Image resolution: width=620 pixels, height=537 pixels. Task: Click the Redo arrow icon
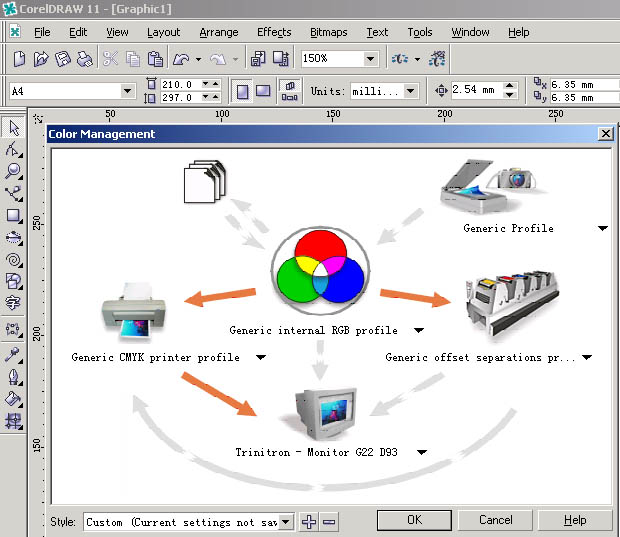tap(218, 59)
